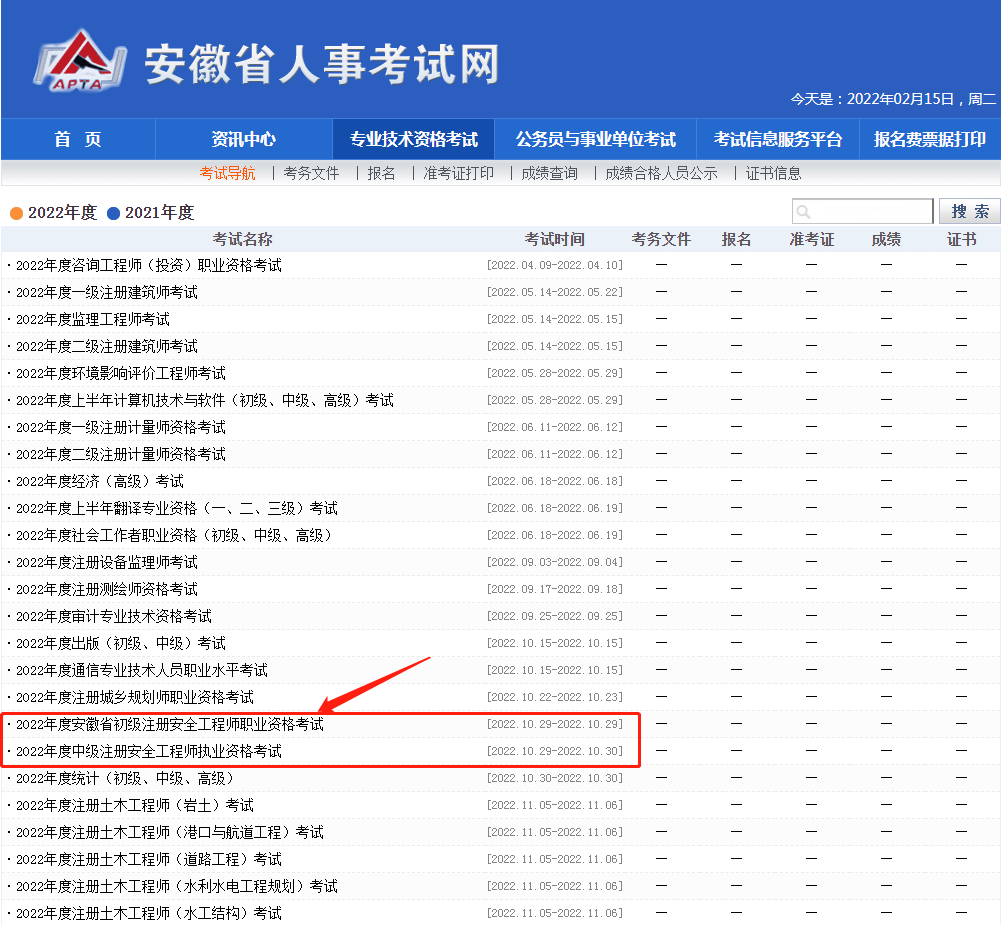The height and width of the screenshot is (925, 1005).
Task: Open 2022年度注册城乡规划师职业资格考试 link
Action: [135, 697]
